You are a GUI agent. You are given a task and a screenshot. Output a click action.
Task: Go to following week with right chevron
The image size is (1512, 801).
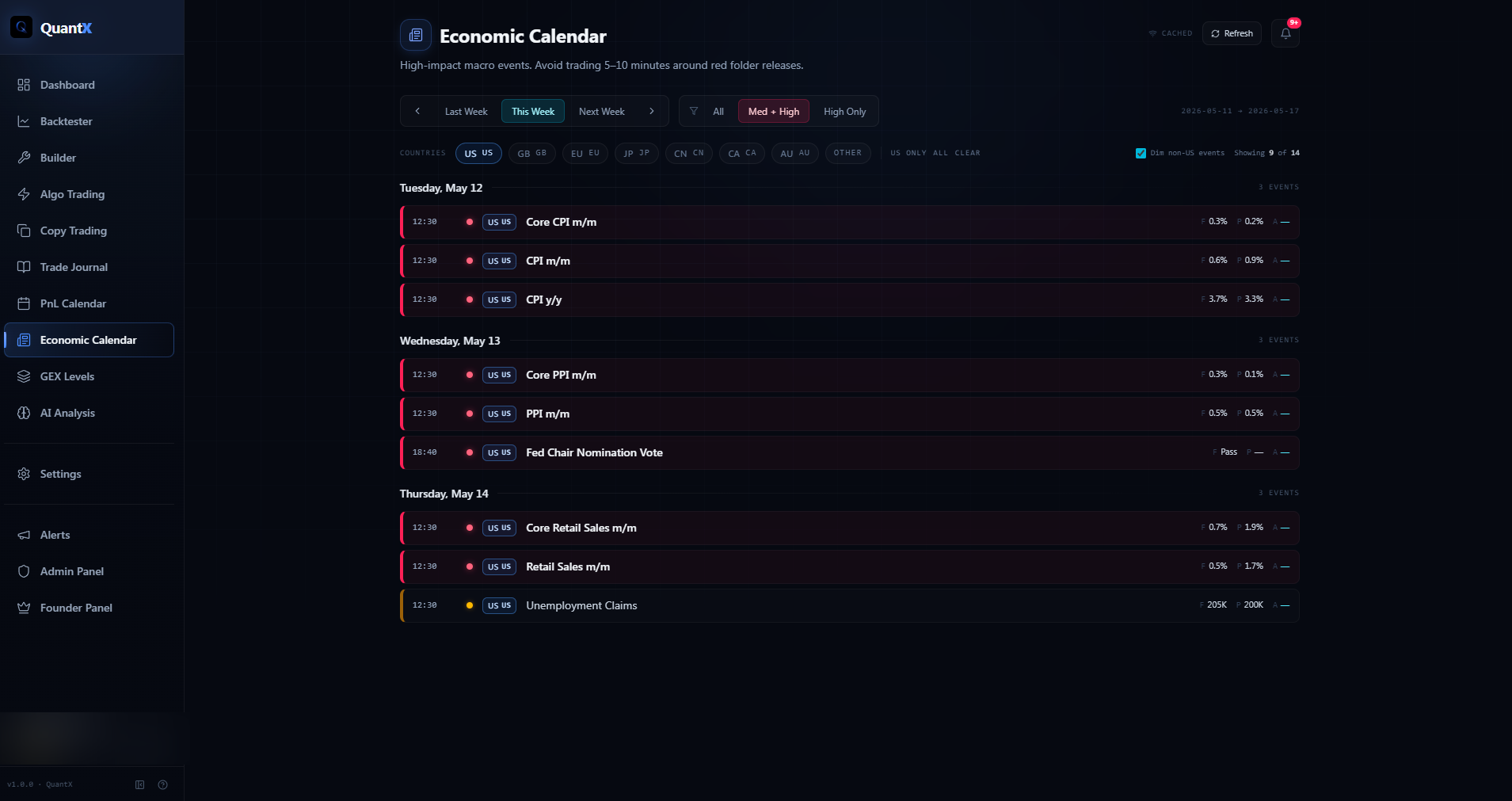click(x=652, y=111)
